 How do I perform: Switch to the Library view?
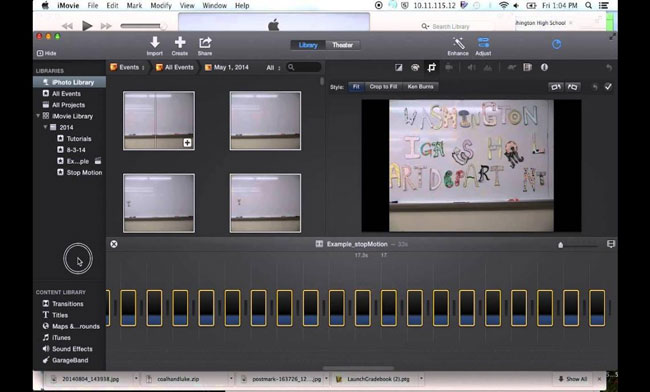pyautogui.click(x=308, y=45)
